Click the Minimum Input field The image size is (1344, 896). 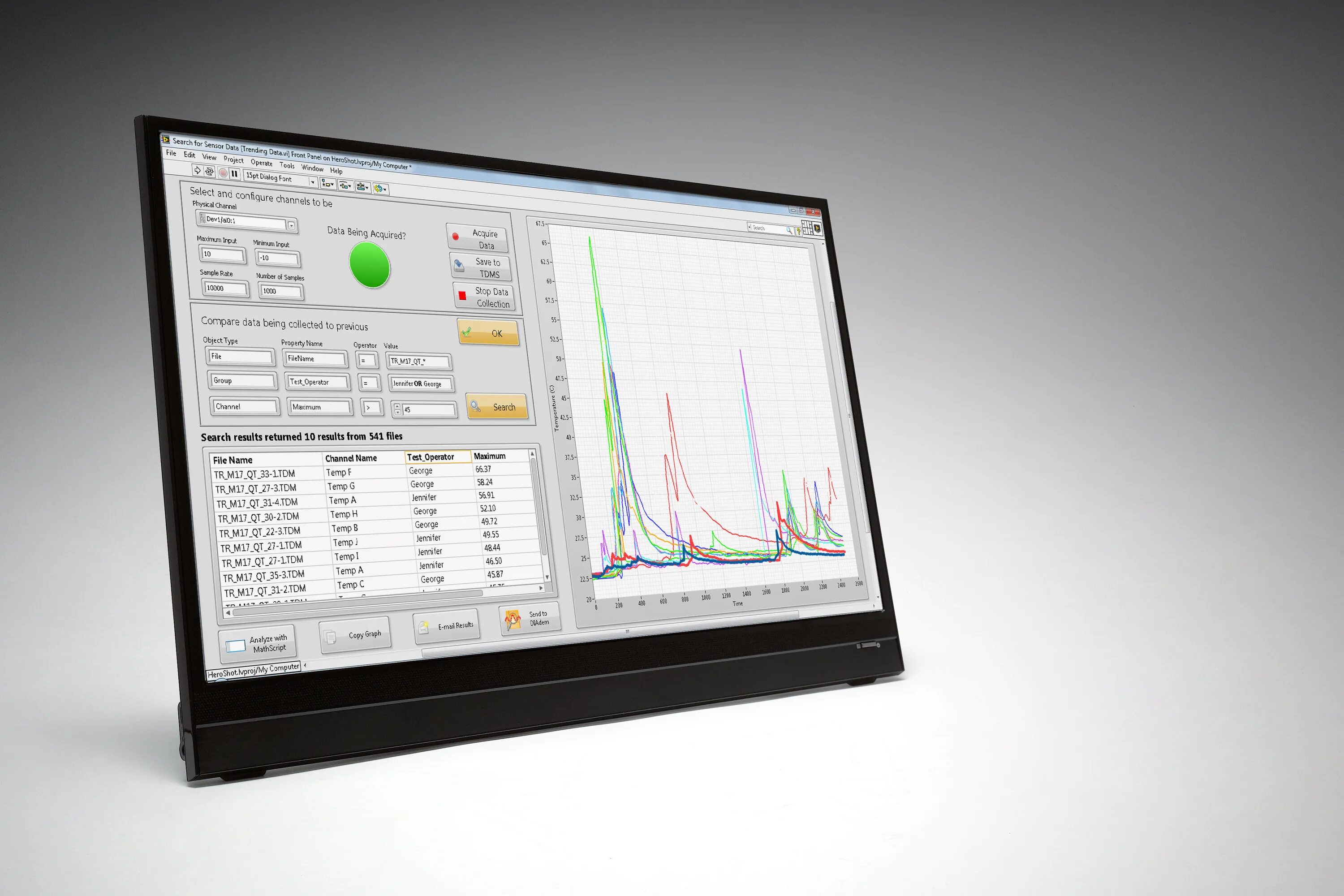click(278, 258)
